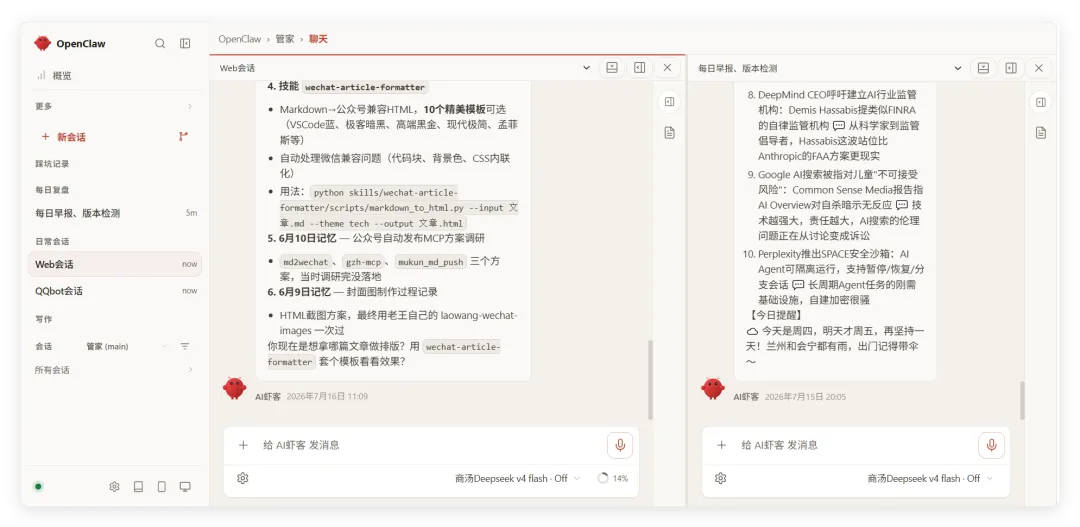Image resolution: width=1080 pixels, height=527 pixels.
Task: Expand 所有会话 all conversations
Action: click(114, 370)
